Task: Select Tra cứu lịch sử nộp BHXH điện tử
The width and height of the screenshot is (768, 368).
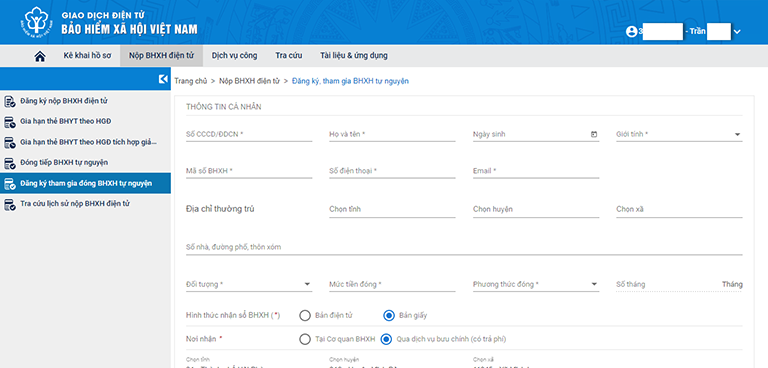Action: pos(85,203)
